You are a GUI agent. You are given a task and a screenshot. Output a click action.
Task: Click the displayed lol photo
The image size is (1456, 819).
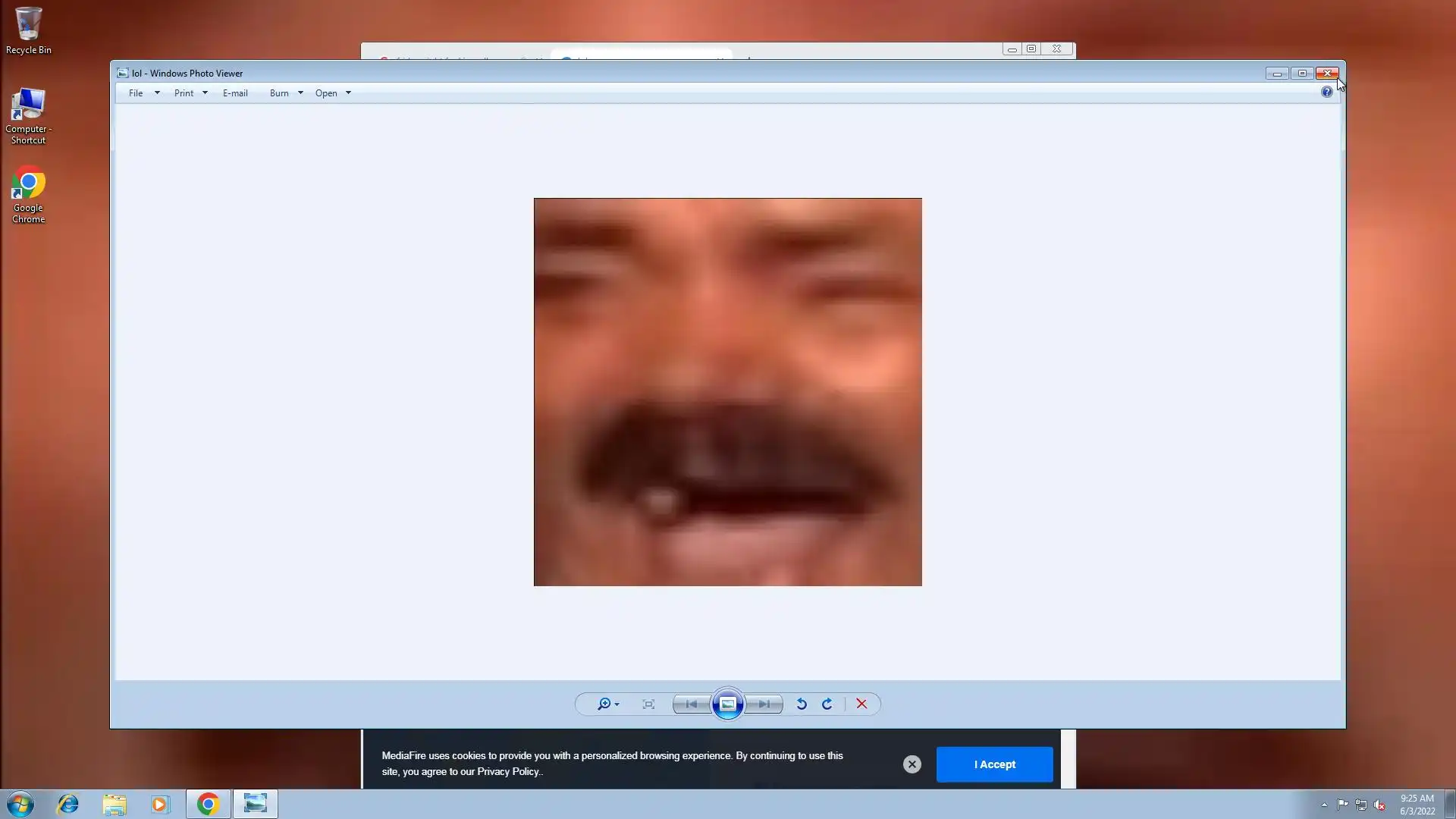(x=727, y=392)
